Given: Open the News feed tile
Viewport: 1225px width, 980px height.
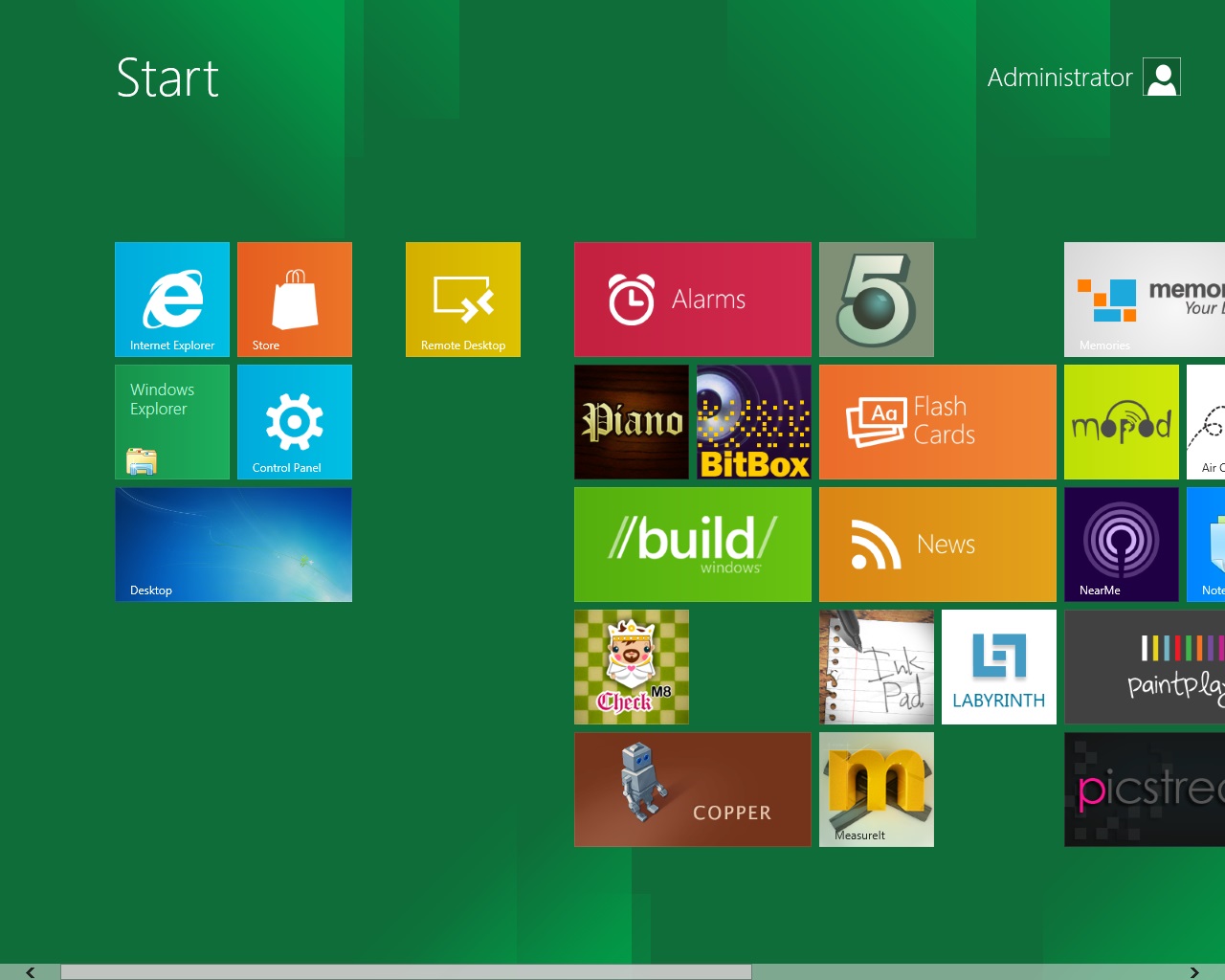Looking at the screenshot, I should (938, 545).
